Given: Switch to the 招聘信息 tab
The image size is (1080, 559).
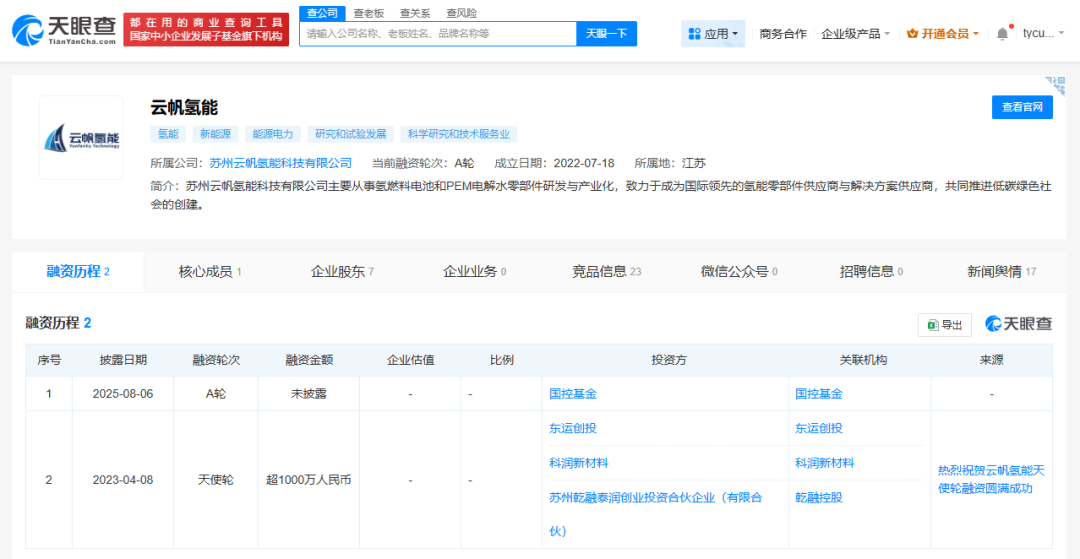Looking at the screenshot, I should [x=871, y=271].
